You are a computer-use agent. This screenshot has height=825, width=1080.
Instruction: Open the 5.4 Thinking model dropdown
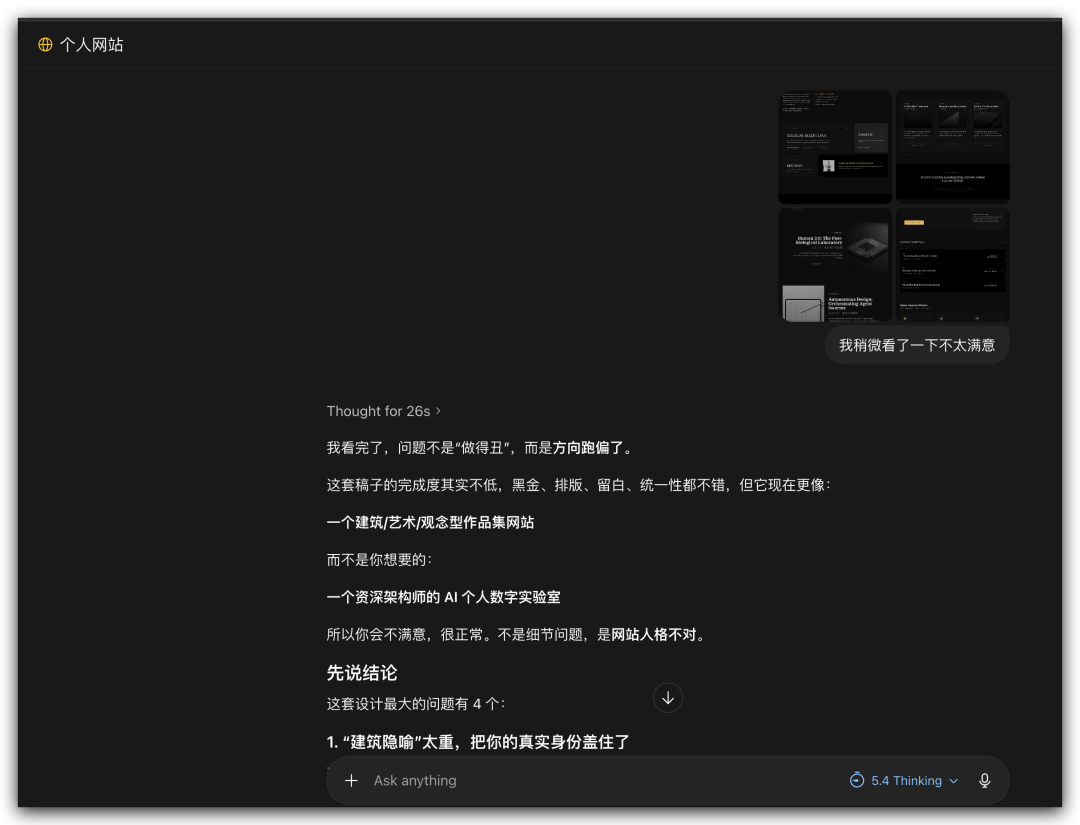pos(905,780)
